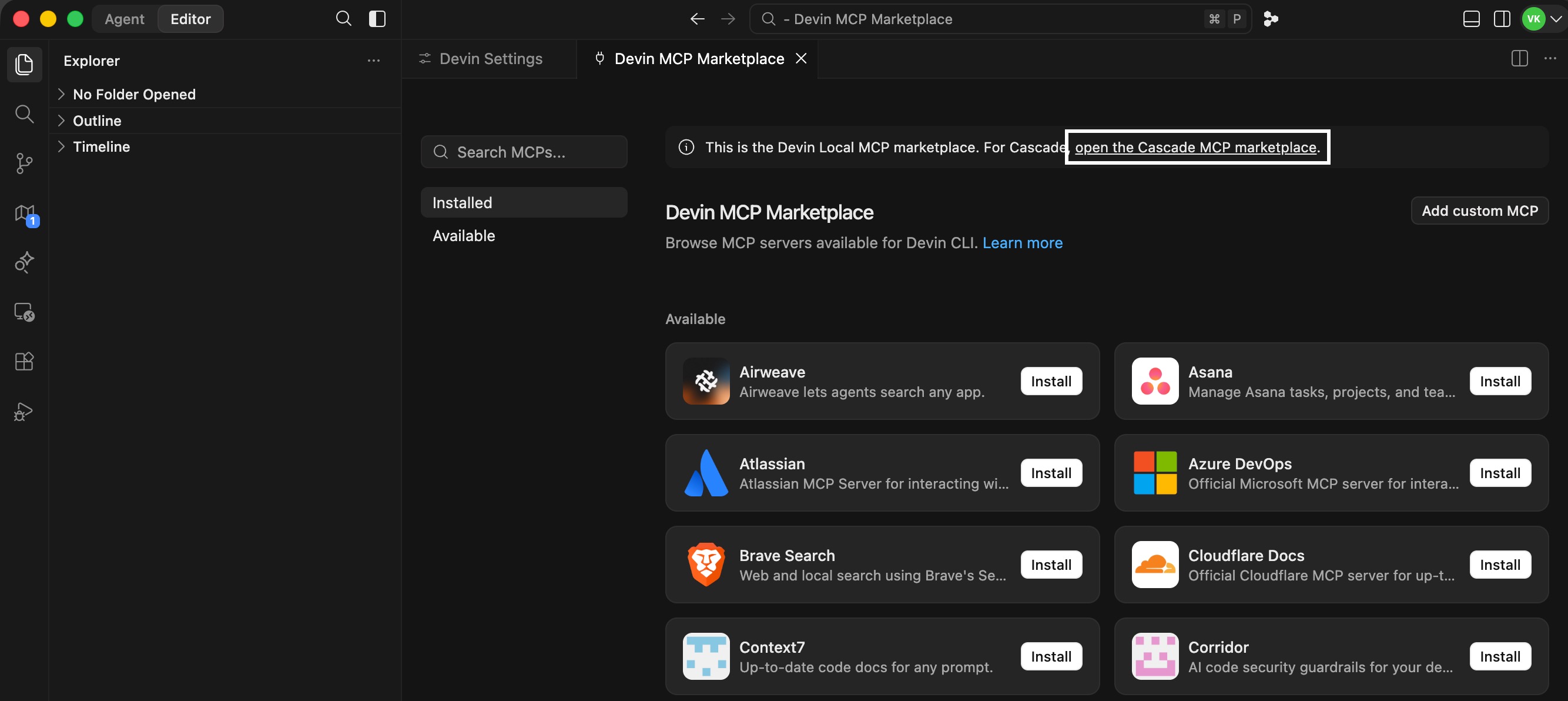This screenshot has height=701, width=1568.
Task: Open the Cascade MCP marketplace link
Action: 1195,148
